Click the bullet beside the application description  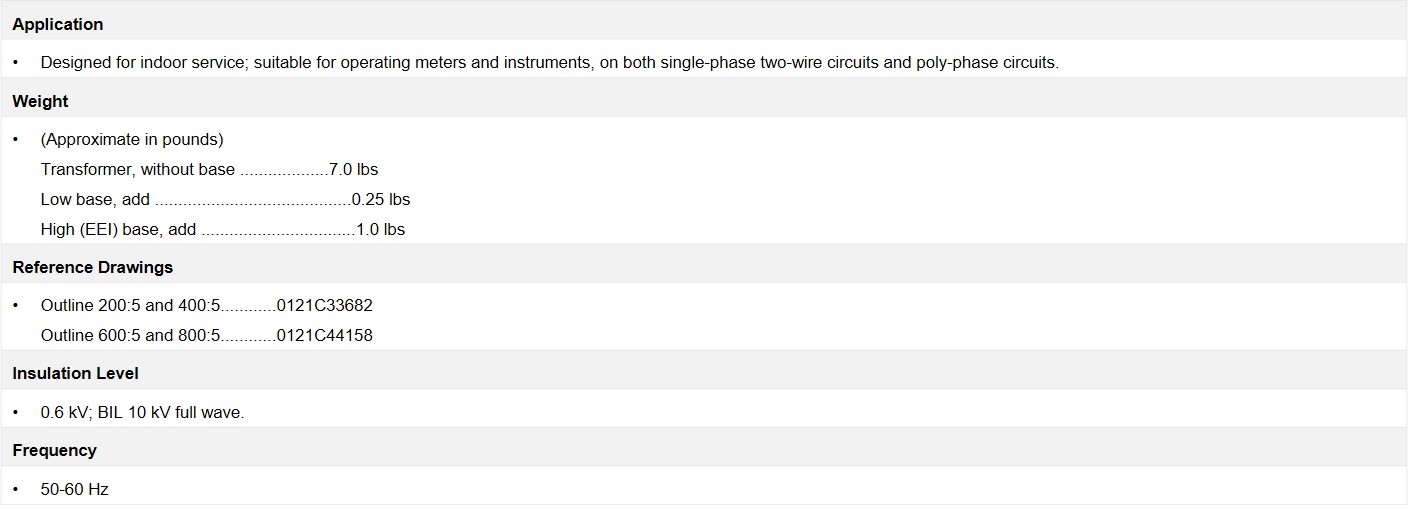tap(16, 62)
